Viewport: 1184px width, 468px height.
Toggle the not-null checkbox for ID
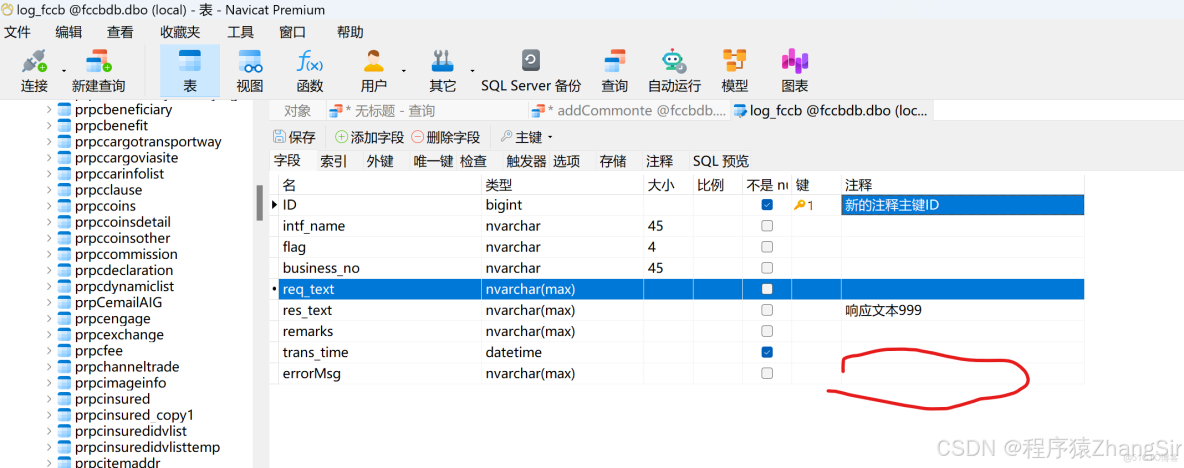767,205
